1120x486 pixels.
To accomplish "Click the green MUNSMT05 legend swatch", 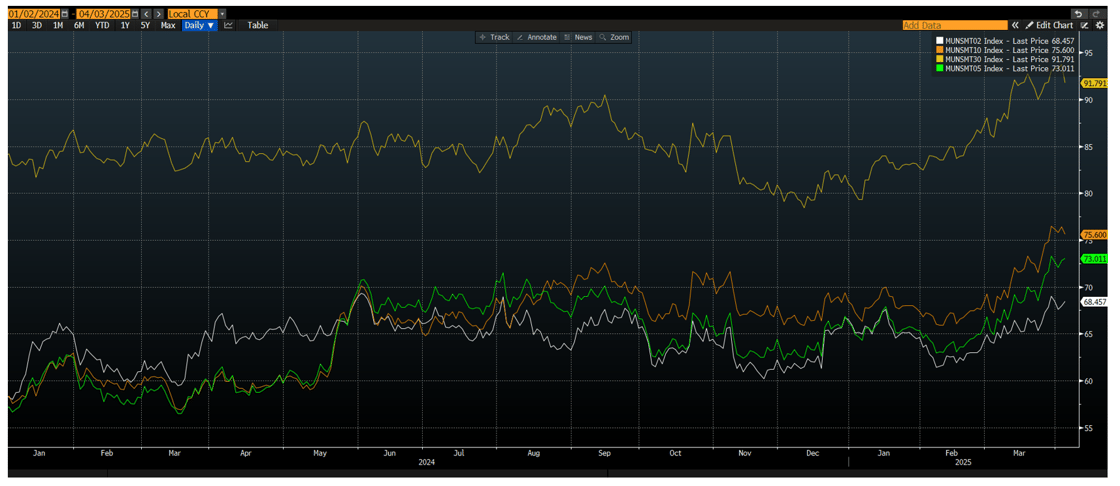I will click(x=939, y=69).
